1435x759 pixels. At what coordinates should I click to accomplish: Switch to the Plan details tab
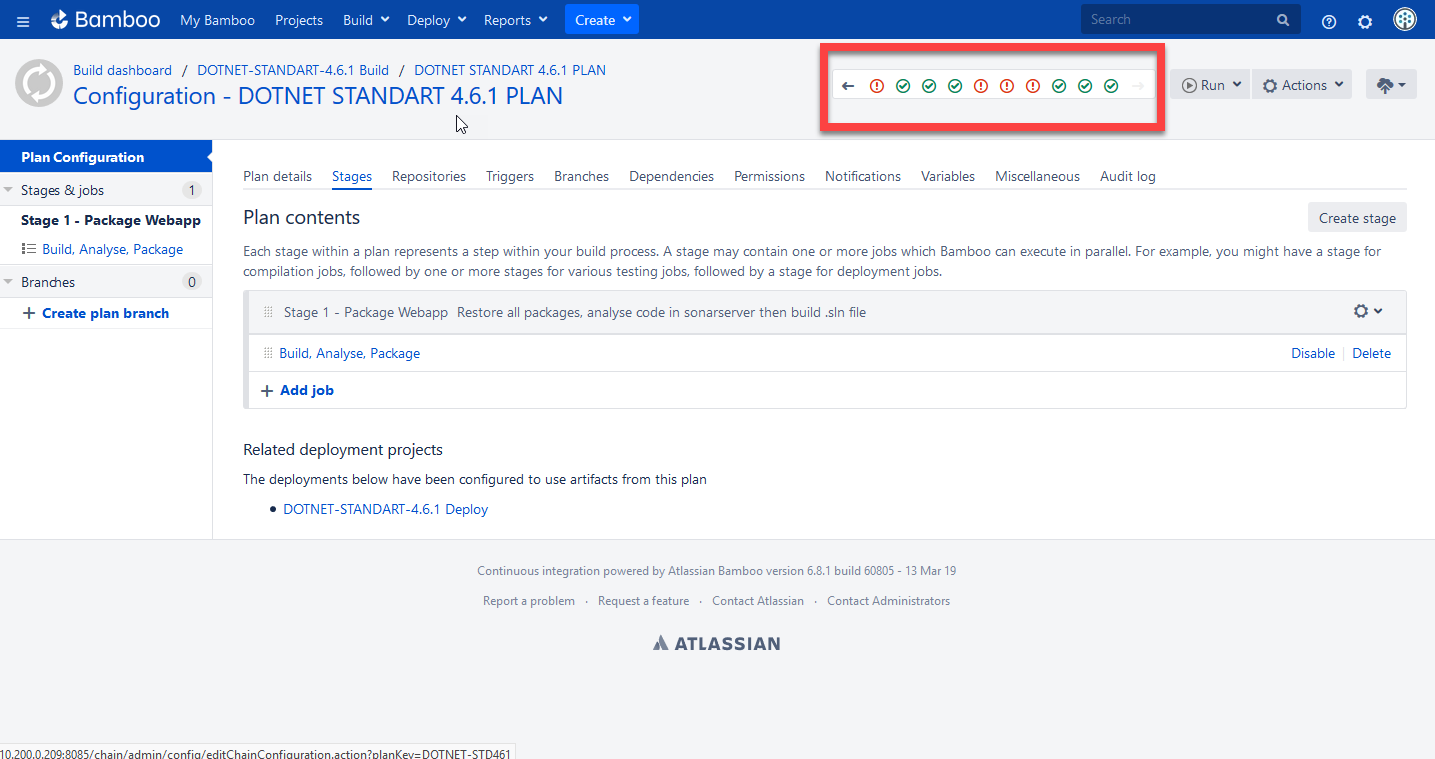click(x=277, y=177)
